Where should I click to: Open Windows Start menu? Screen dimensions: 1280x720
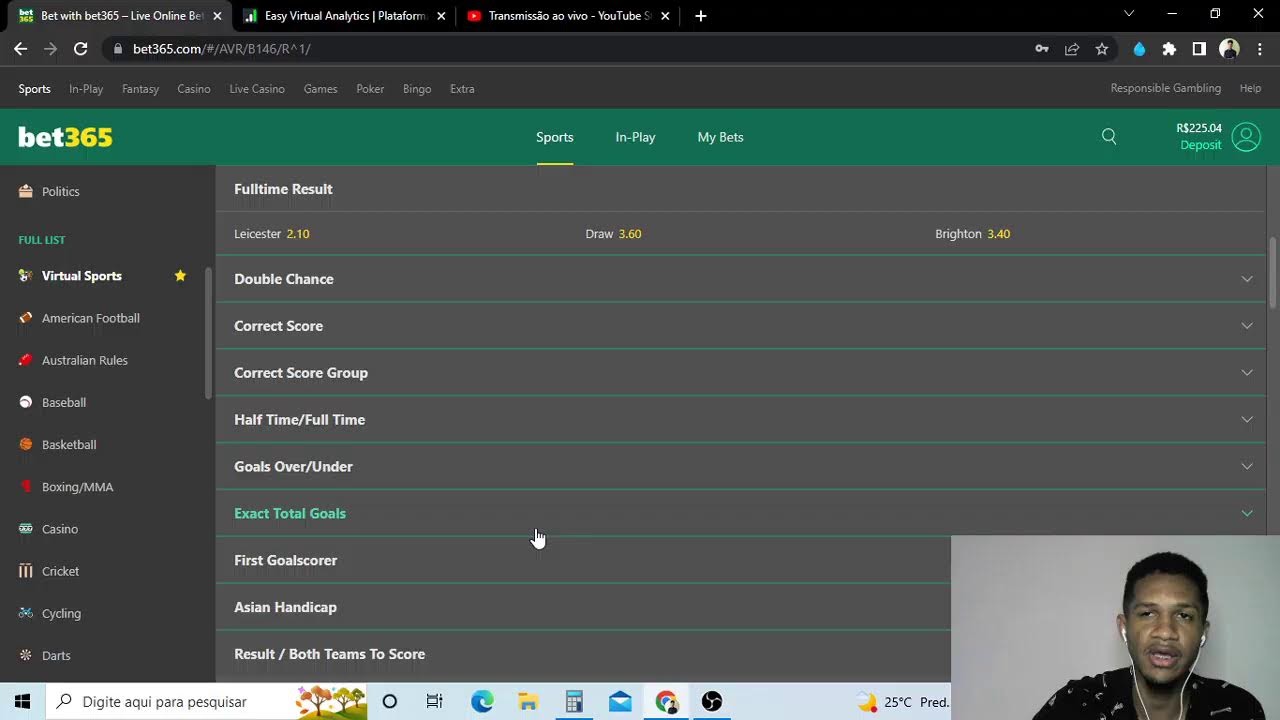[22, 701]
